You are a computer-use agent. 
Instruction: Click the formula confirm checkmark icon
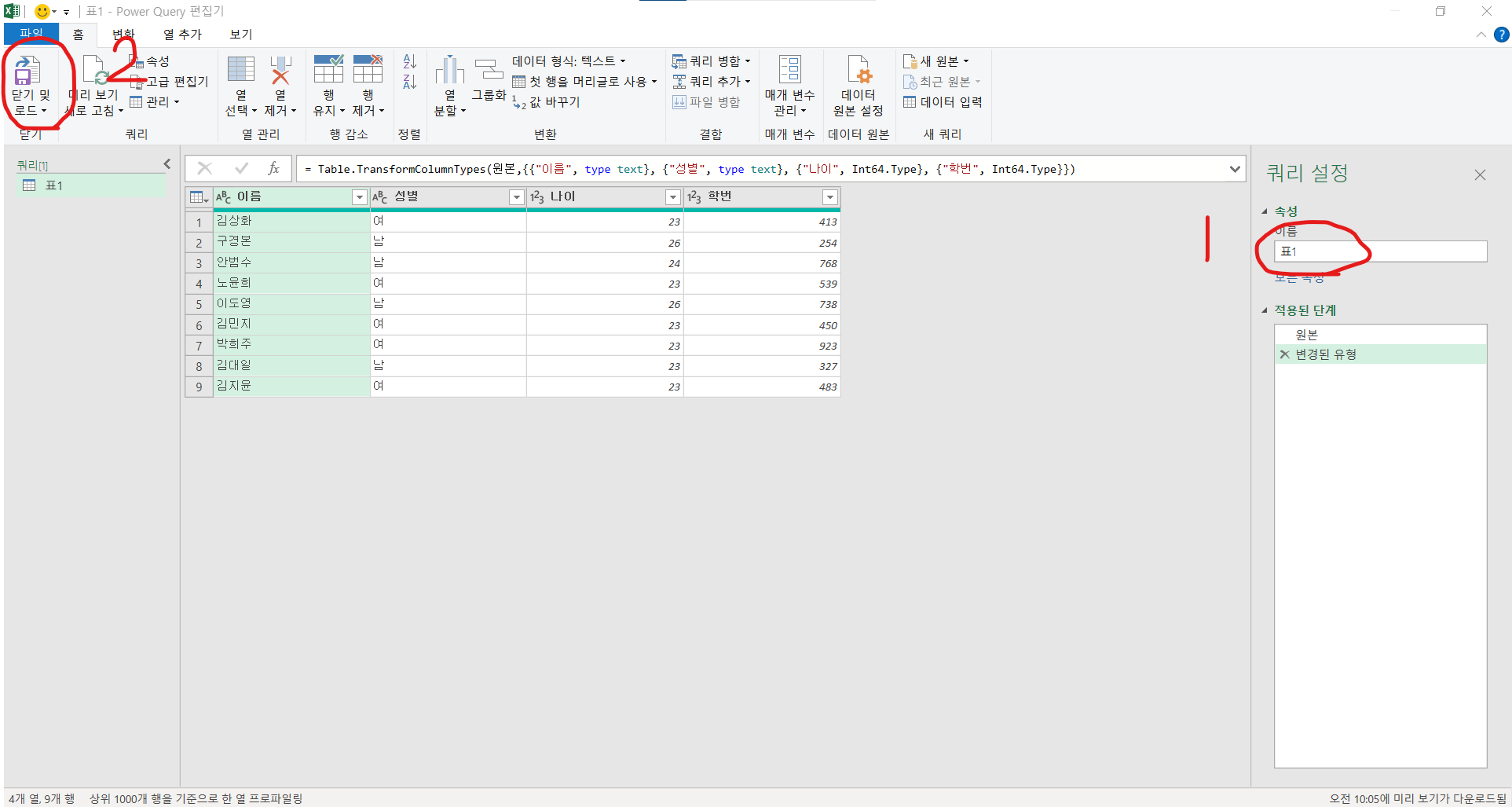click(241, 168)
